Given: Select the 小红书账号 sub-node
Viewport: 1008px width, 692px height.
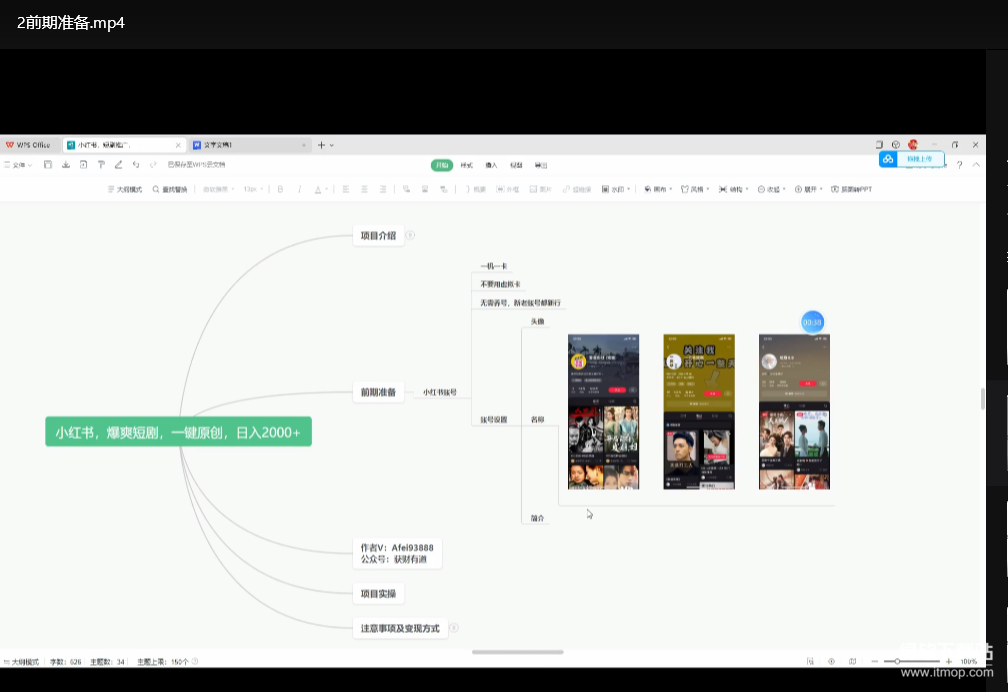Looking at the screenshot, I should click(440, 392).
